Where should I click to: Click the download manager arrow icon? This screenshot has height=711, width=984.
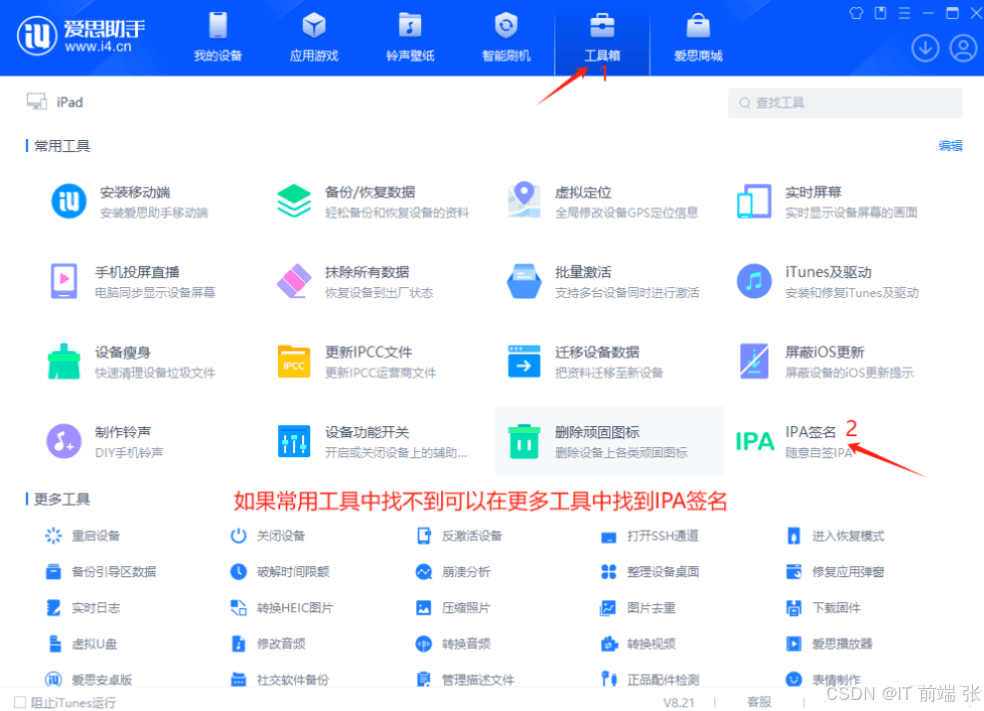925,48
